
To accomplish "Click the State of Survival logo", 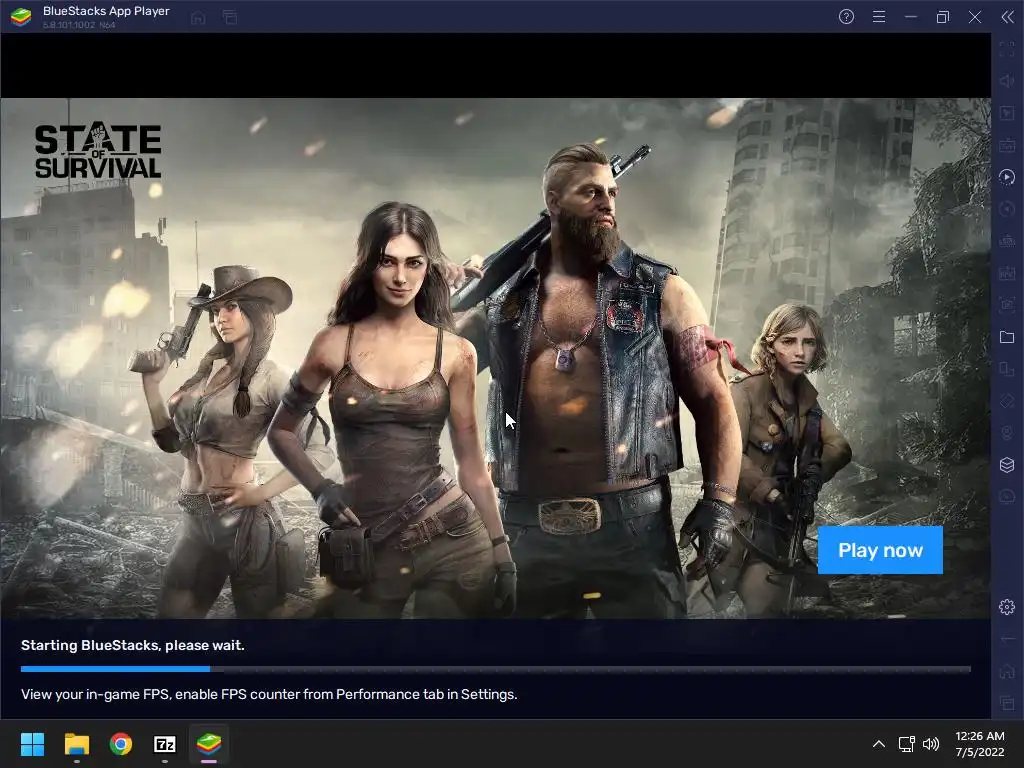I will click(x=98, y=150).
